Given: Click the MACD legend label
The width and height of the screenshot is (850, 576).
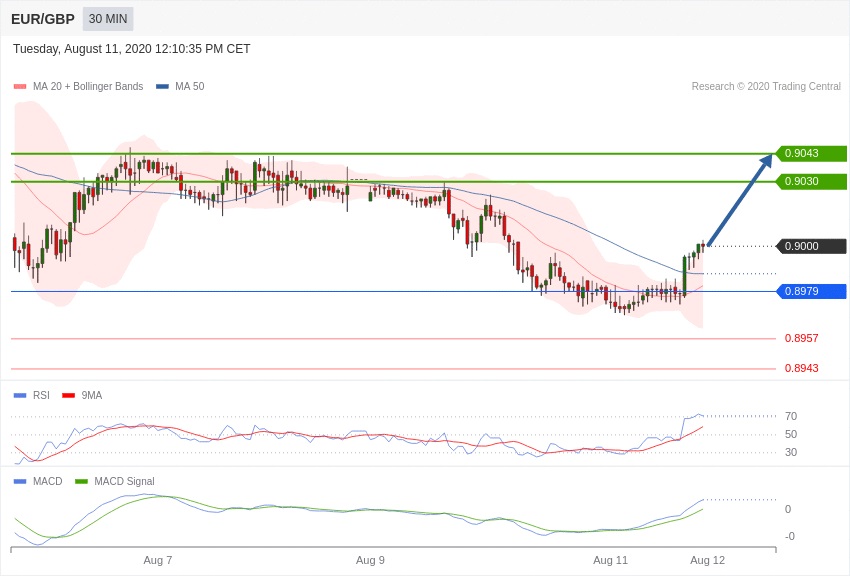Looking at the screenshot, I should [x=48, y=481].
